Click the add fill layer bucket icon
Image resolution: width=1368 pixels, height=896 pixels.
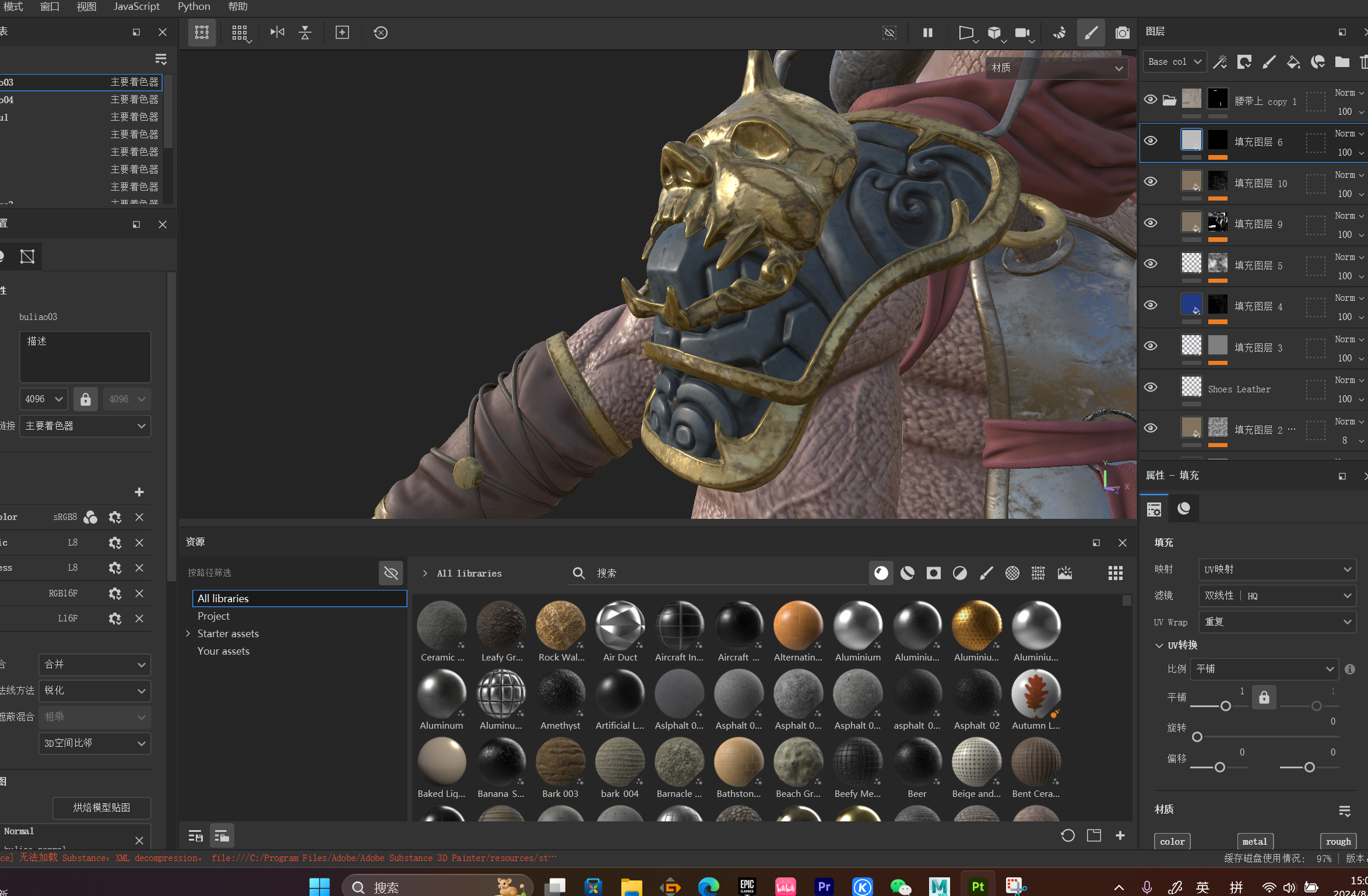(1293, 62)
